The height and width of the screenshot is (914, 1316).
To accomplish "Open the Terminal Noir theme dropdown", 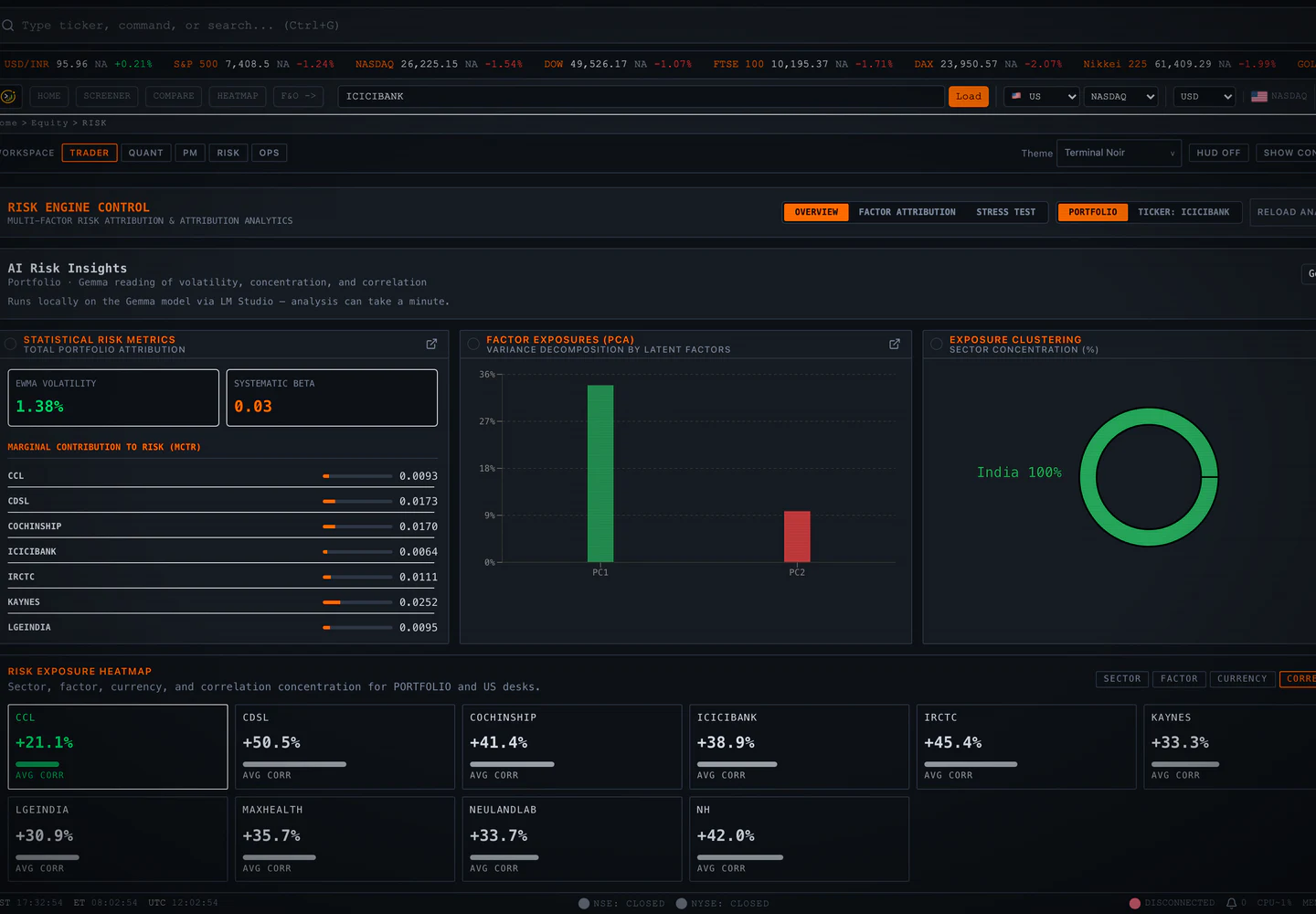I will click(x=1119, y=153).
